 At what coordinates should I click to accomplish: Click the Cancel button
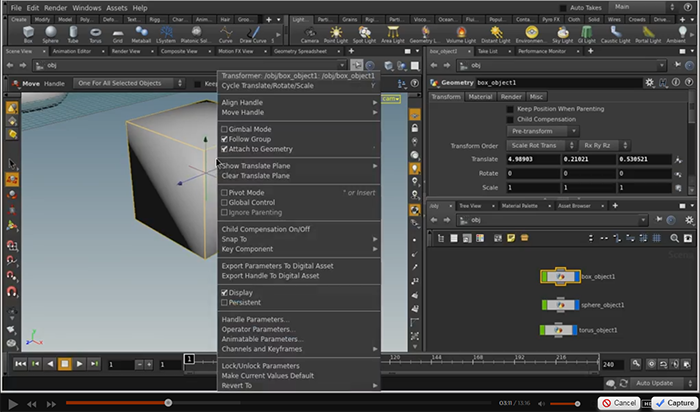[620, 402]
